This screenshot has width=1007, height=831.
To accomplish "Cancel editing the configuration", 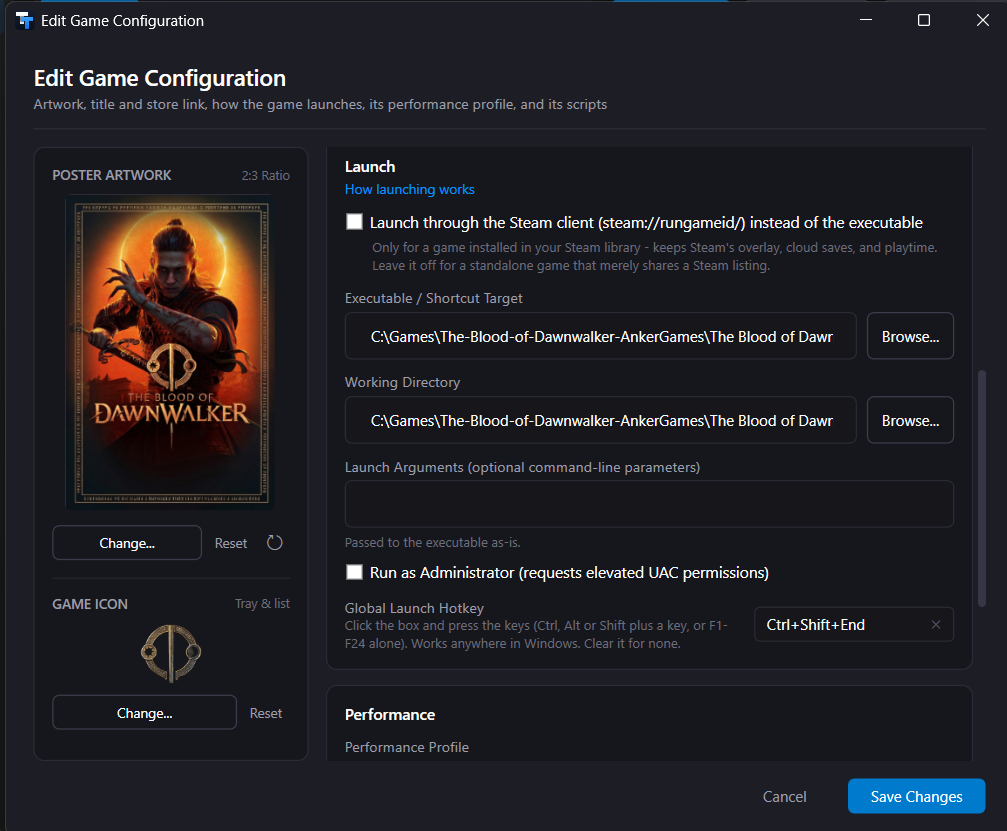I will click(x=784, y=796).
